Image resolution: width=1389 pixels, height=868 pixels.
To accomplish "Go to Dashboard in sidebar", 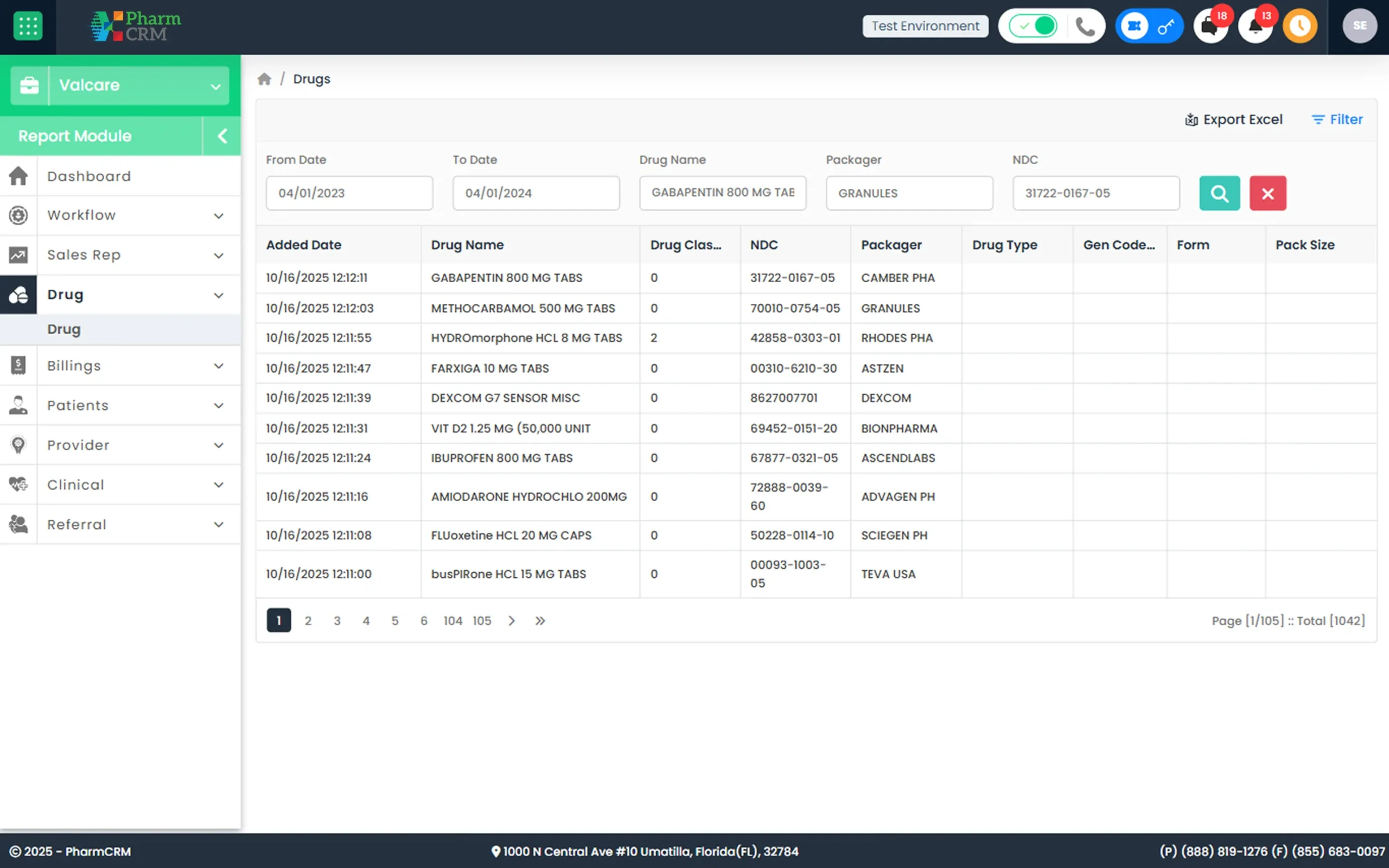I will point(120,176).
